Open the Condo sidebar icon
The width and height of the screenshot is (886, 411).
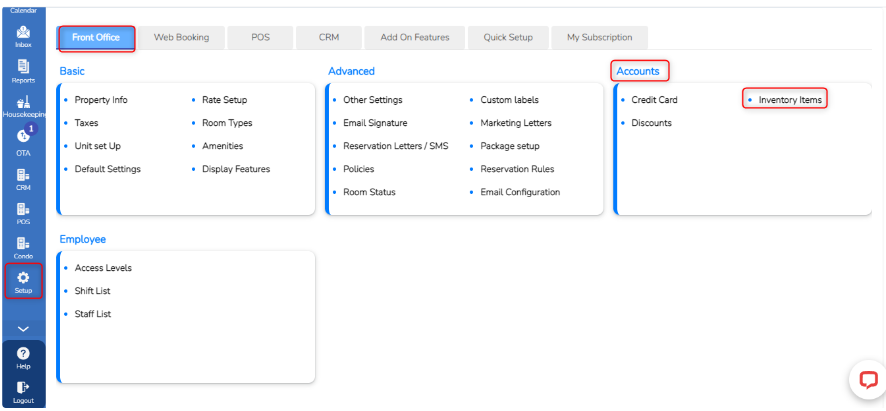23,247
